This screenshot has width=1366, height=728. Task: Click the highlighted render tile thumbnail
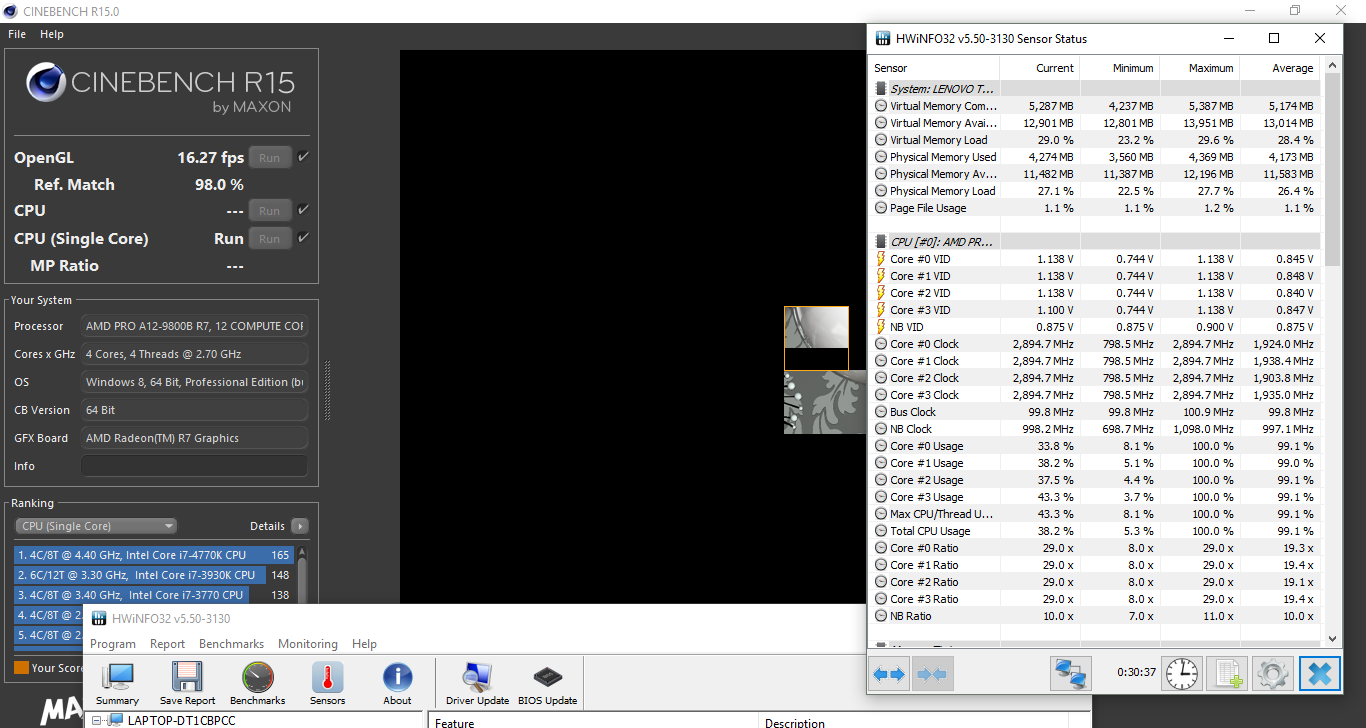pos(816,338)
